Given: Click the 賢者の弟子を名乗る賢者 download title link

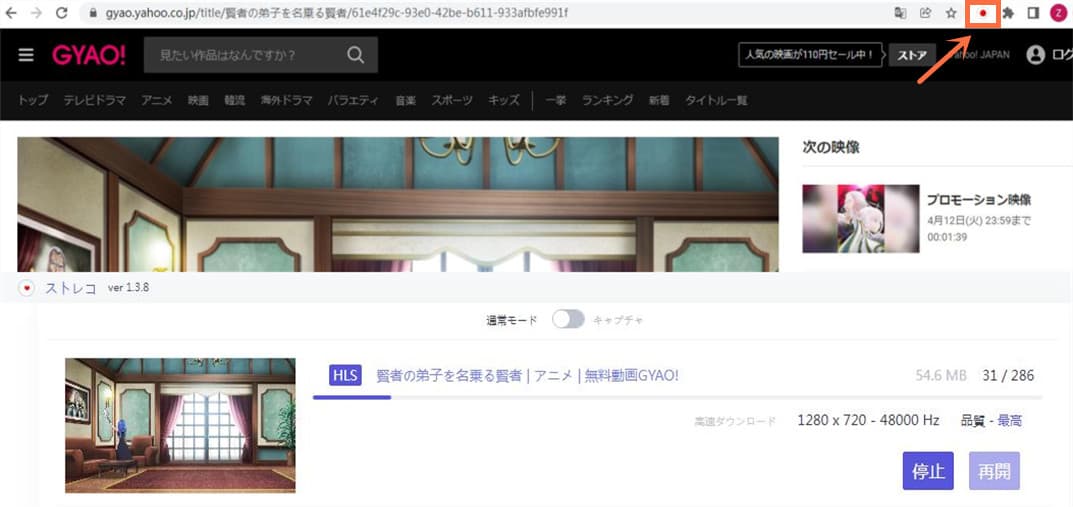Looking at the screenshot, I should tap(528, 375).
